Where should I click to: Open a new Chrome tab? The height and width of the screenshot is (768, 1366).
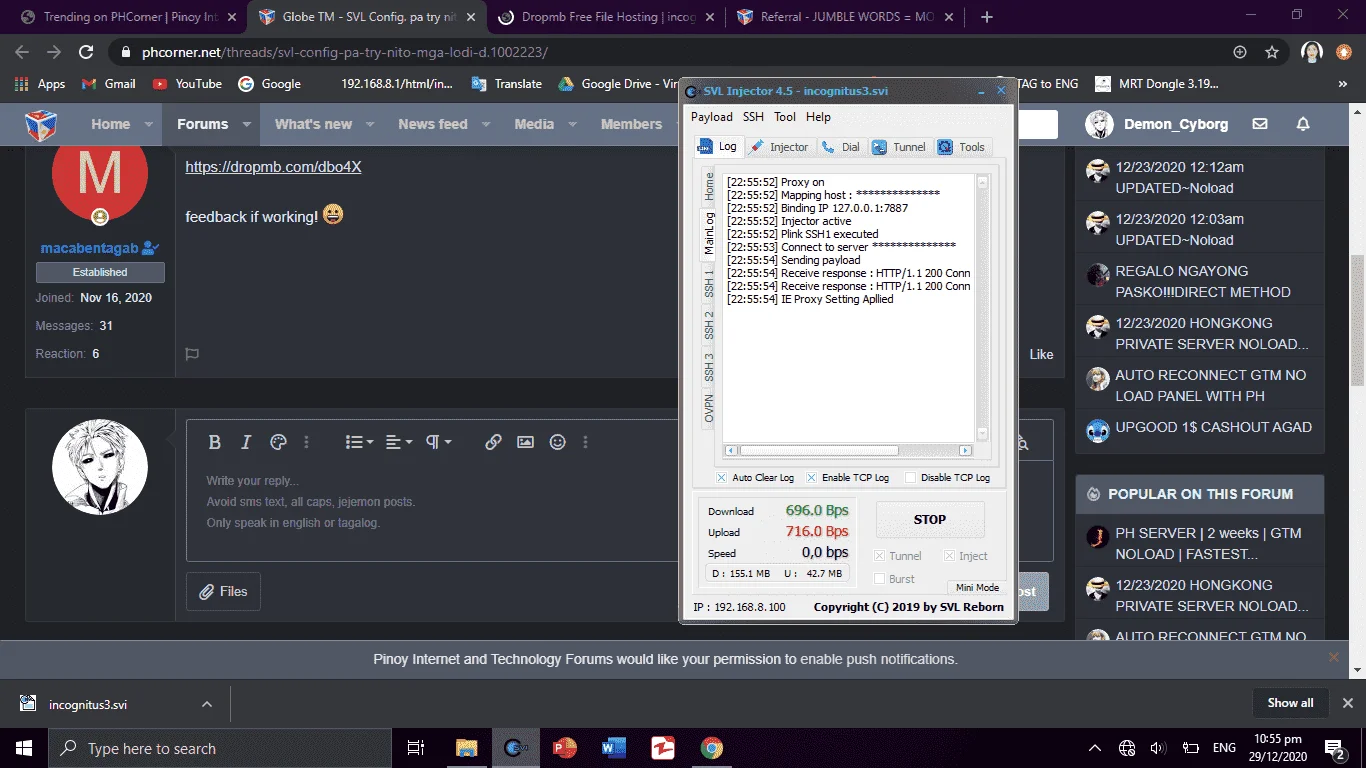click(987, 17)
